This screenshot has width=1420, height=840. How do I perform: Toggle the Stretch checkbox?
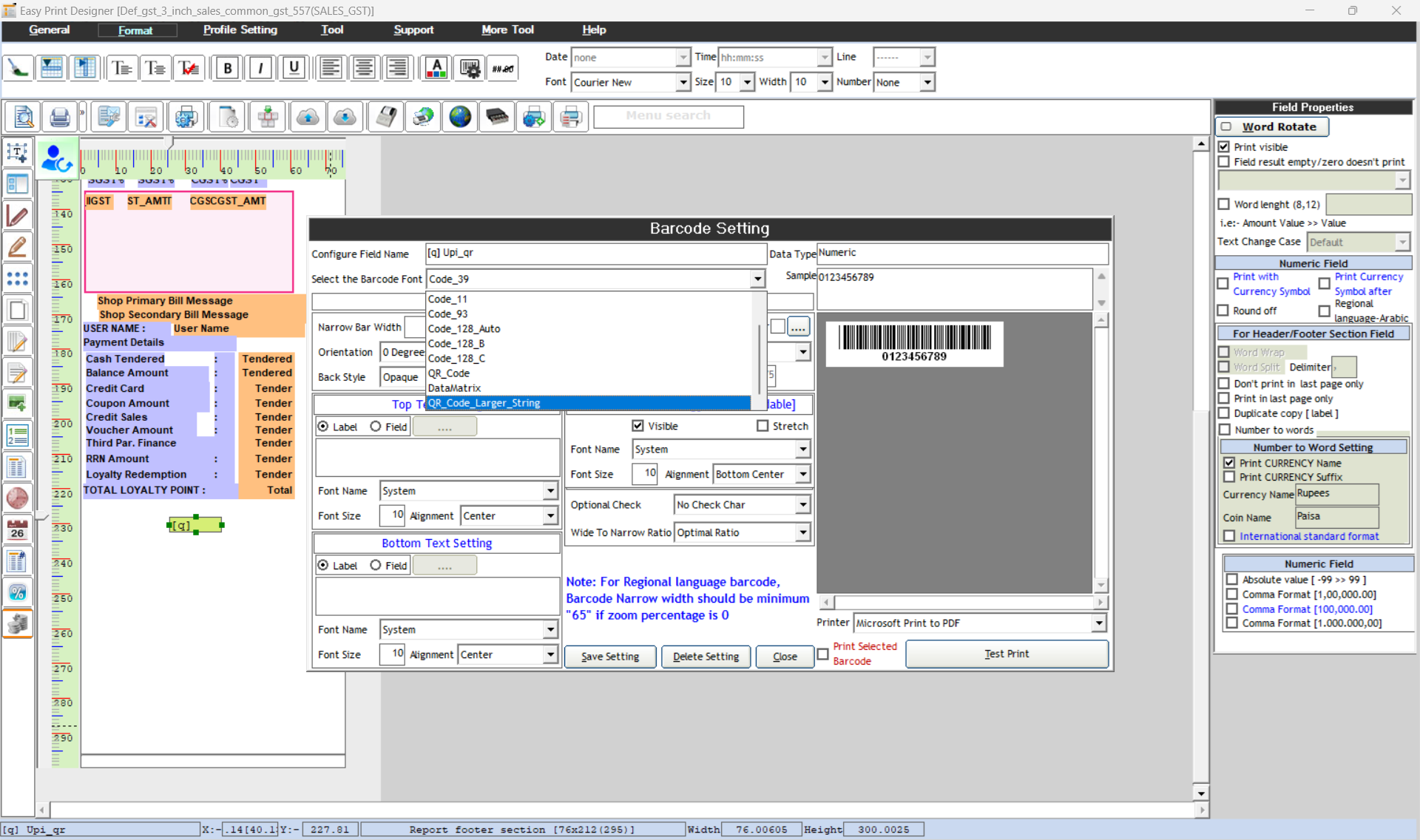point(763,426)
